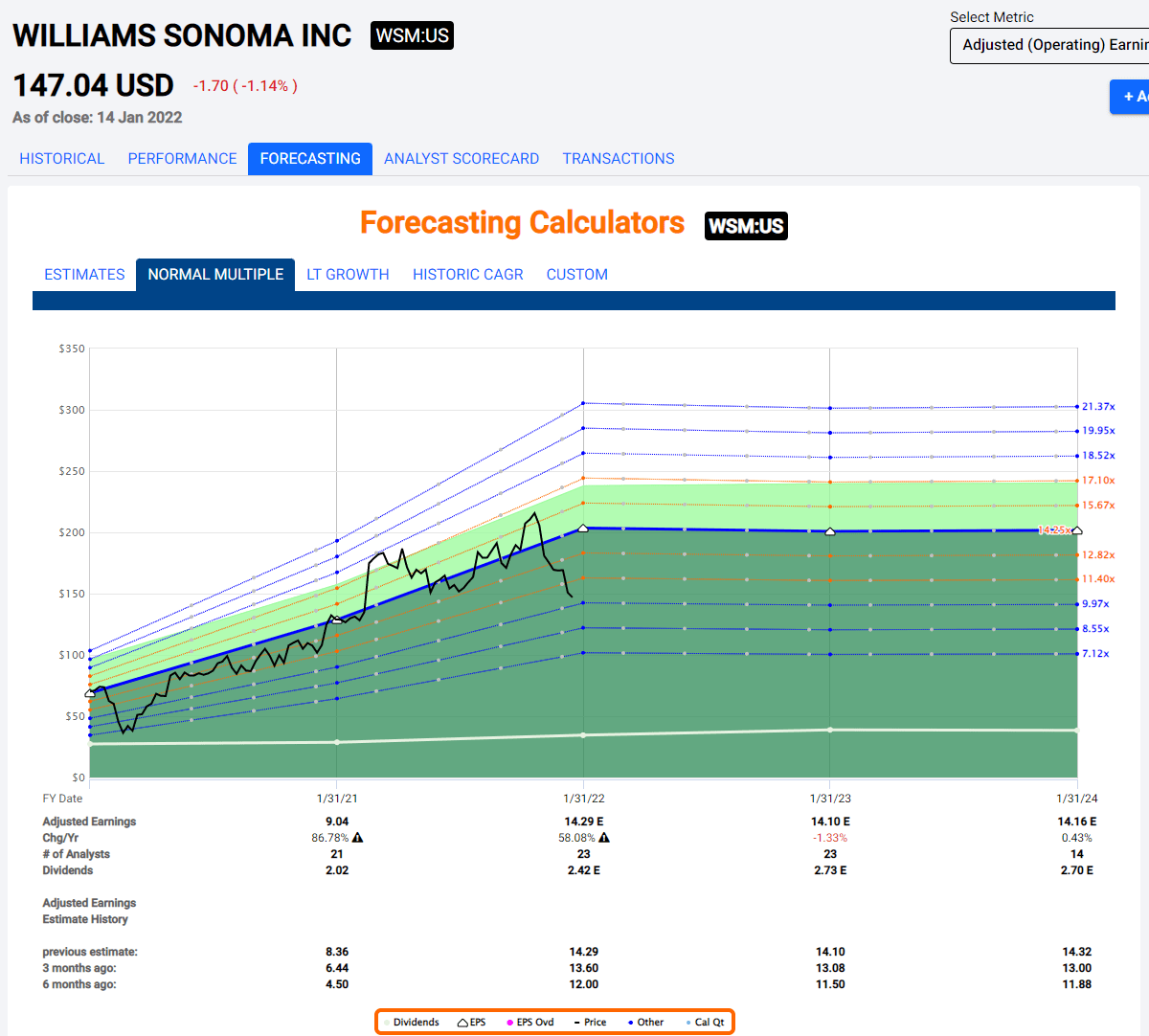Toggle the EPS legend series
The height and width of the screenshot is (1036, 1149).
tap(471, 1023)
